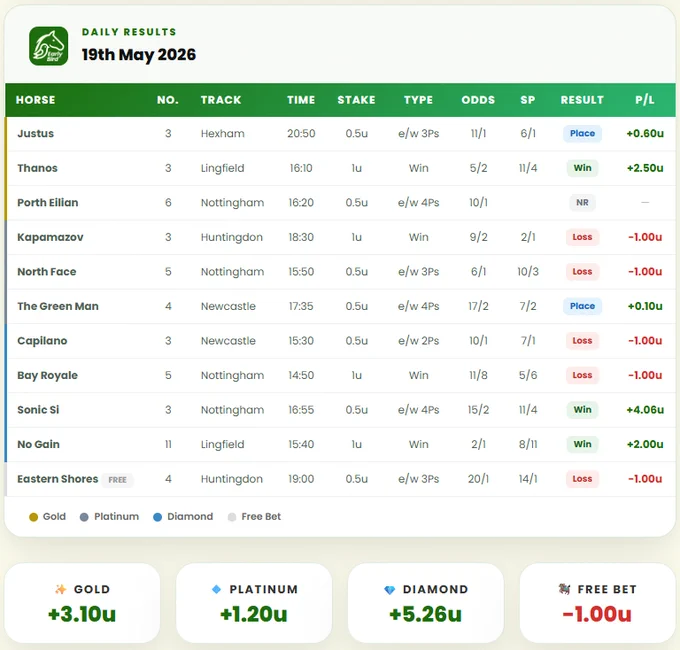This screenshot has width=680, height=650.
Task: Click the 11/8 odds for Bay Royale
Action: coord(478,375)
